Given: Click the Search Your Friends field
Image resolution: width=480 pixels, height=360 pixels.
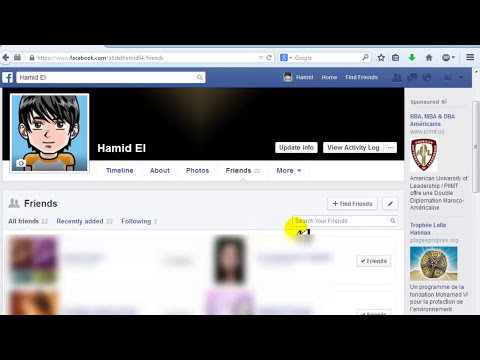Looking at the screenshot, I should [340, 221].
